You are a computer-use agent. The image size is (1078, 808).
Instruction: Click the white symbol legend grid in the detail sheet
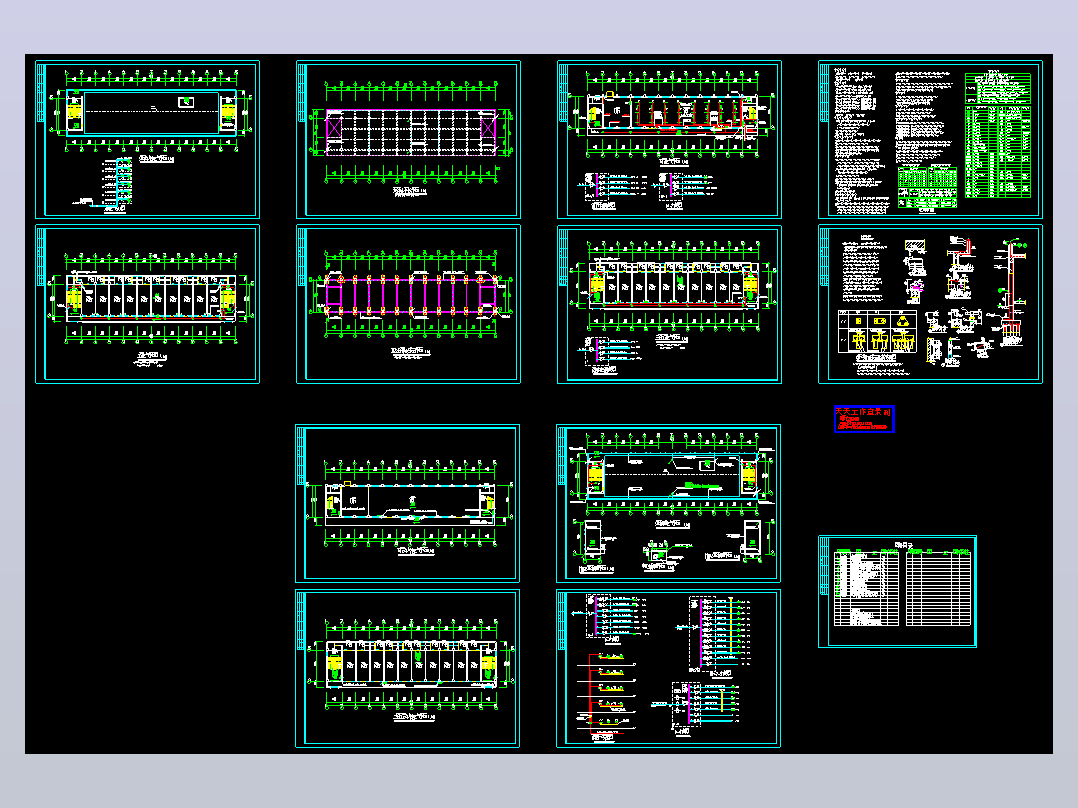tap(877, 331)
